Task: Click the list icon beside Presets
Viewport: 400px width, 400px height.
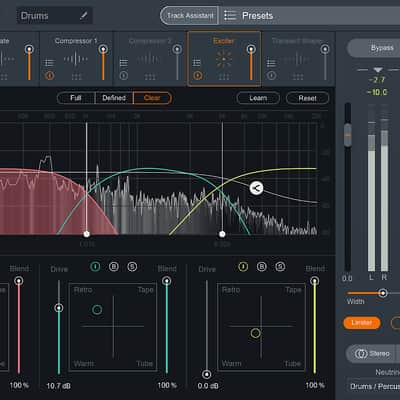Action: [230, 15]
